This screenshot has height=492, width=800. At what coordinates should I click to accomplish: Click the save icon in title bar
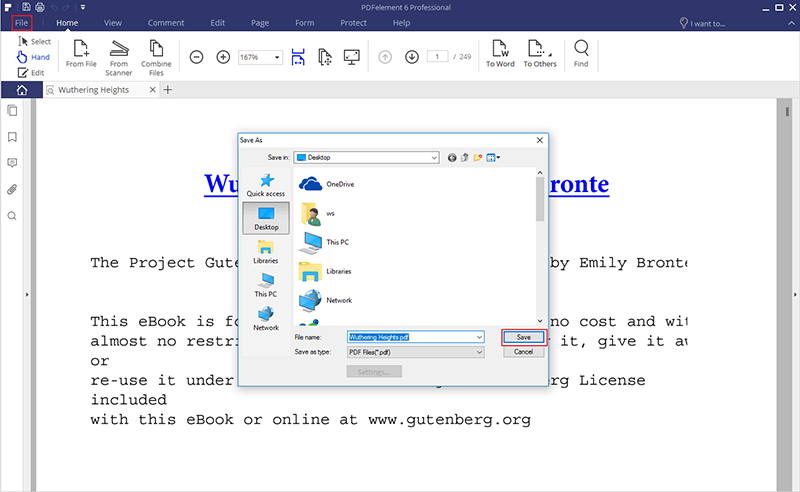(x=26, y=7)
